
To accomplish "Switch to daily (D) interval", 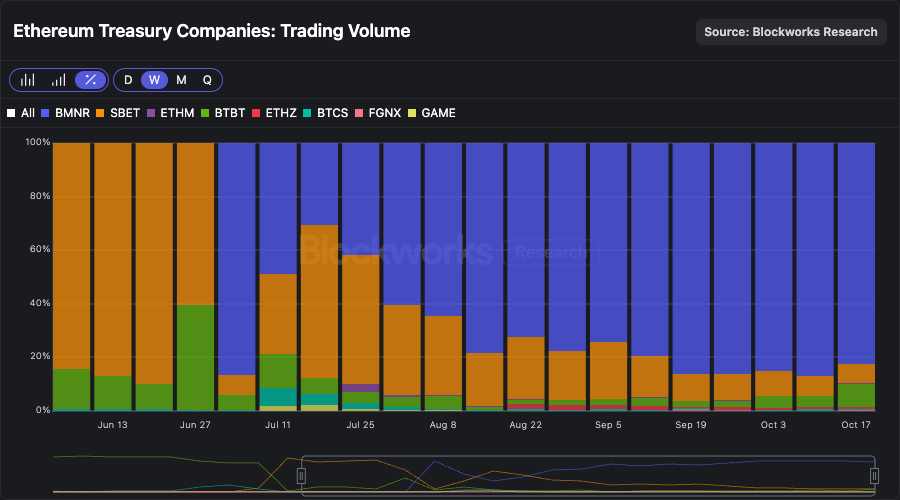I will click(x=128, y=80).
